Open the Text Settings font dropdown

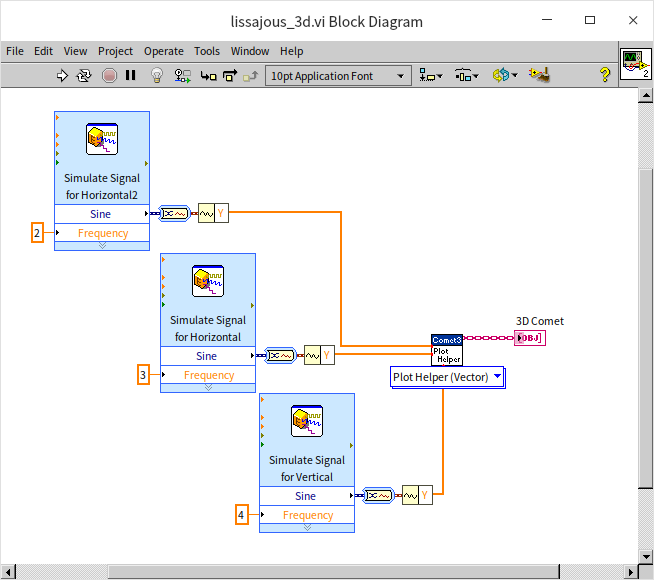pyautogui.click(x=338, y=75)
